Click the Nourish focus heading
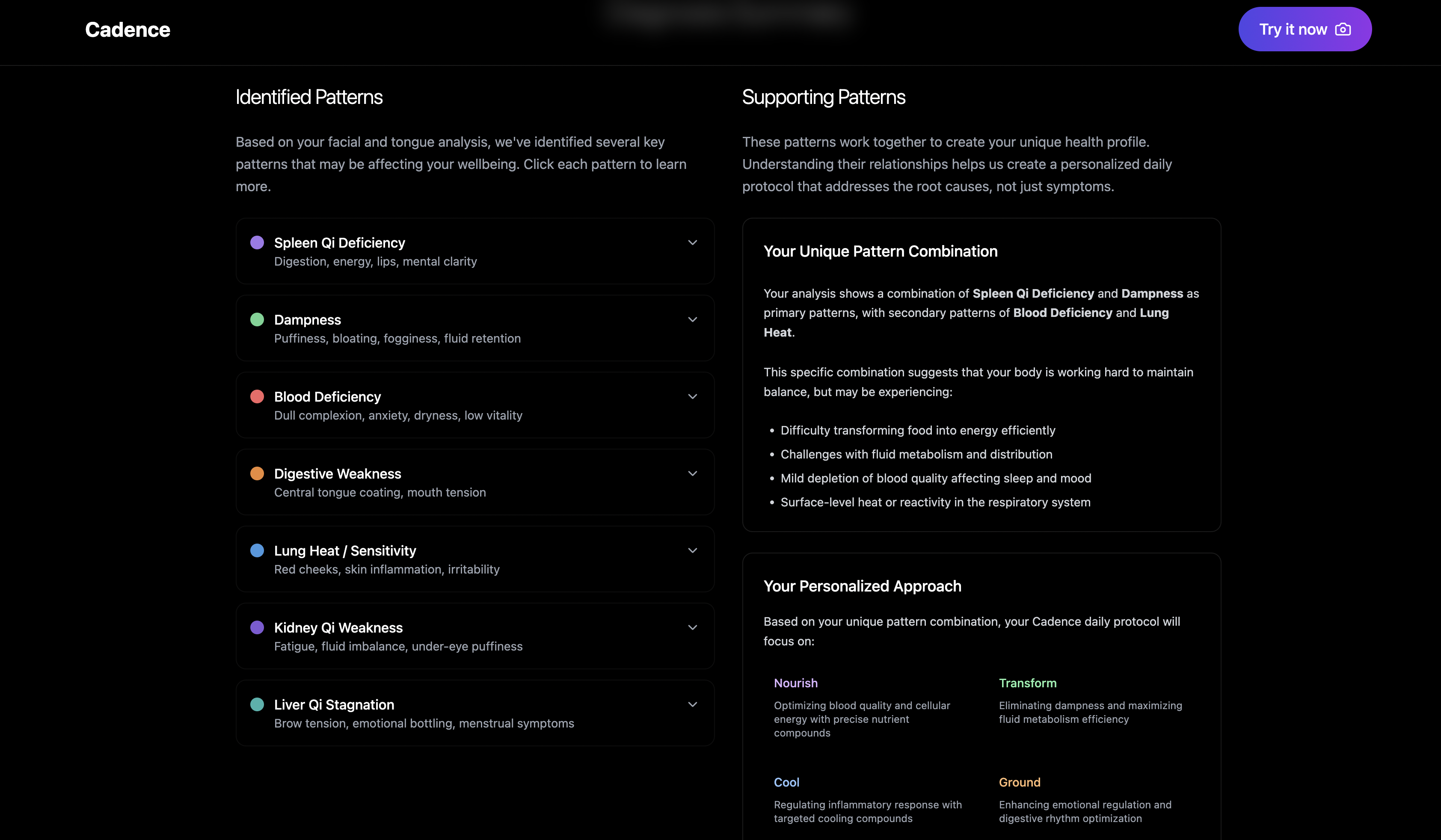This screenshot has height=840, width=1441. 795,683
